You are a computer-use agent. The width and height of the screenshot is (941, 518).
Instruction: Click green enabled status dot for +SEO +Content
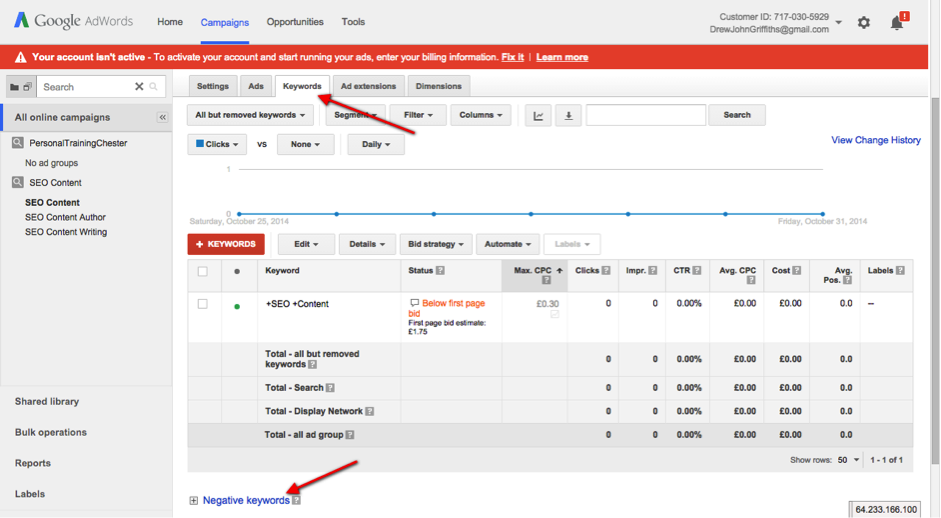point(237,306)
